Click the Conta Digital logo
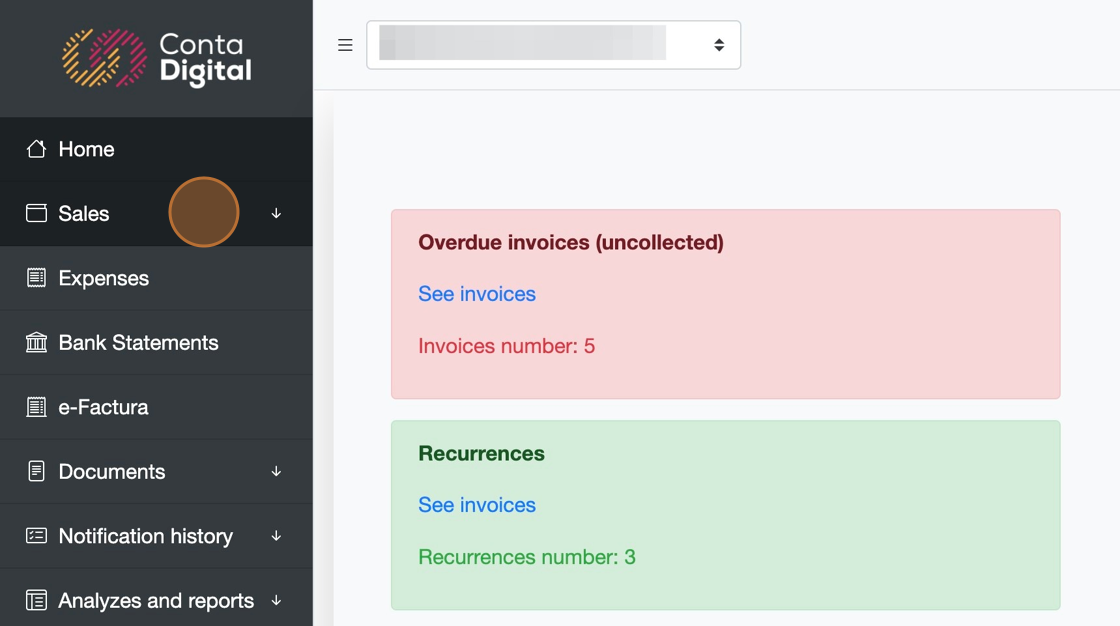 (156, 58)
